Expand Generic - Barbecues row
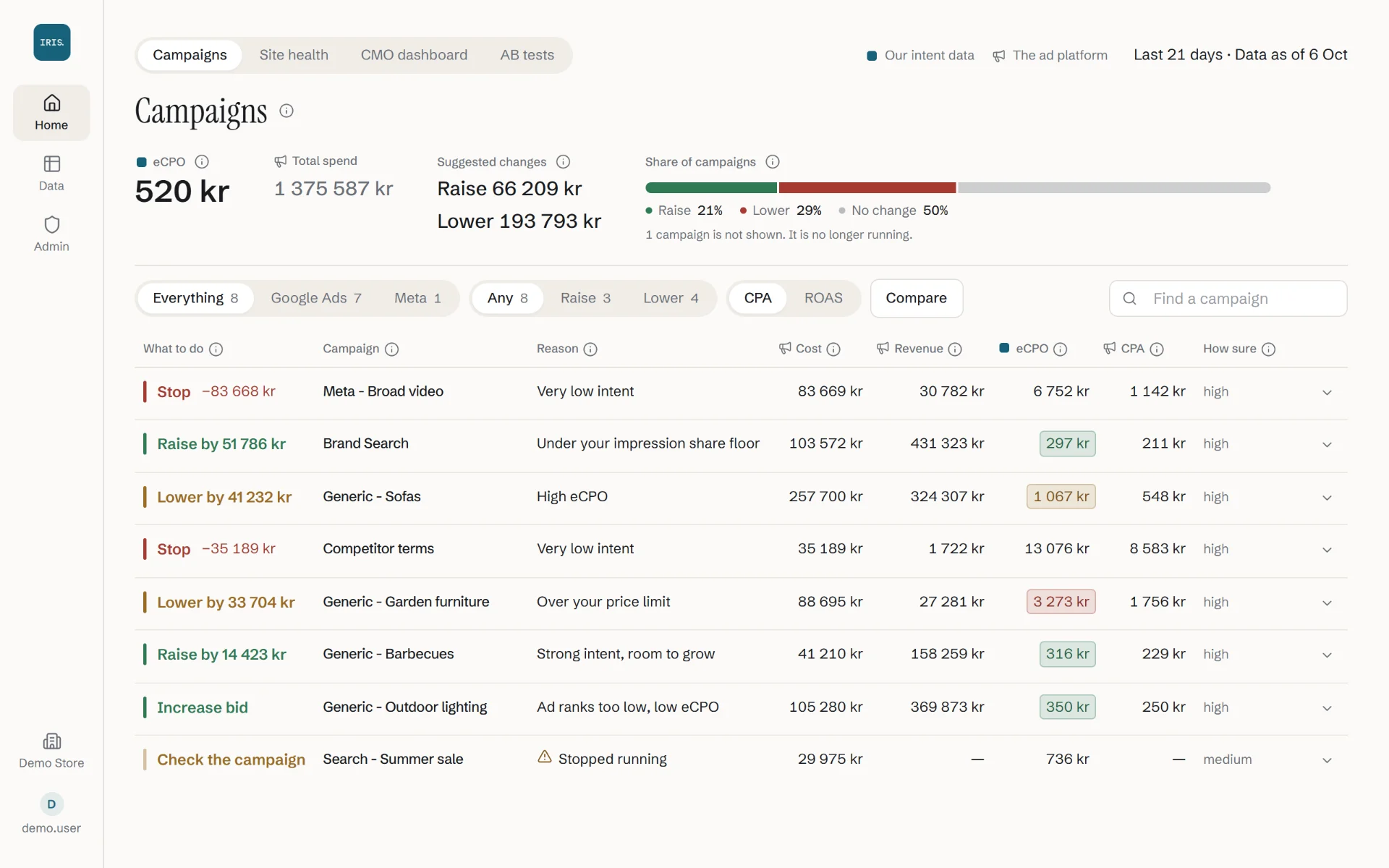Image resolution: width=1389 pixels, height=868 pixels. click(1327, 655)
